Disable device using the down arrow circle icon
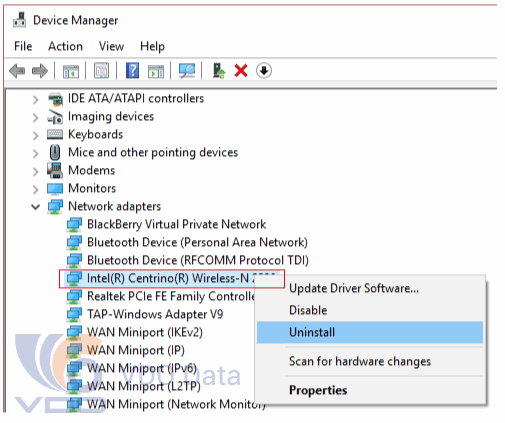505x423 pixels. (264, 71)
